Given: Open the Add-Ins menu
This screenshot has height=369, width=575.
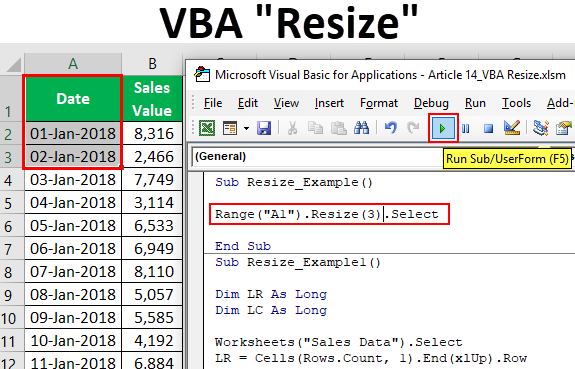Looking at the screenshot, I should click(560, 103).
